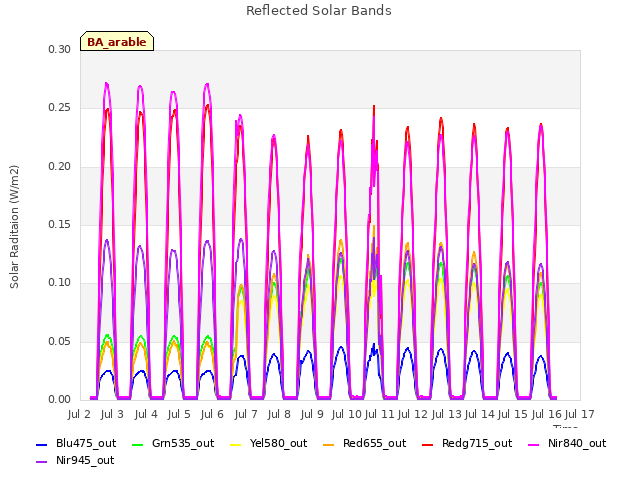Image resolution: width=640 pixels, height=480 pixels.
Task: Click the Jul 6 x-axis label
Action: pyautogui.click(x=212, y=415)
